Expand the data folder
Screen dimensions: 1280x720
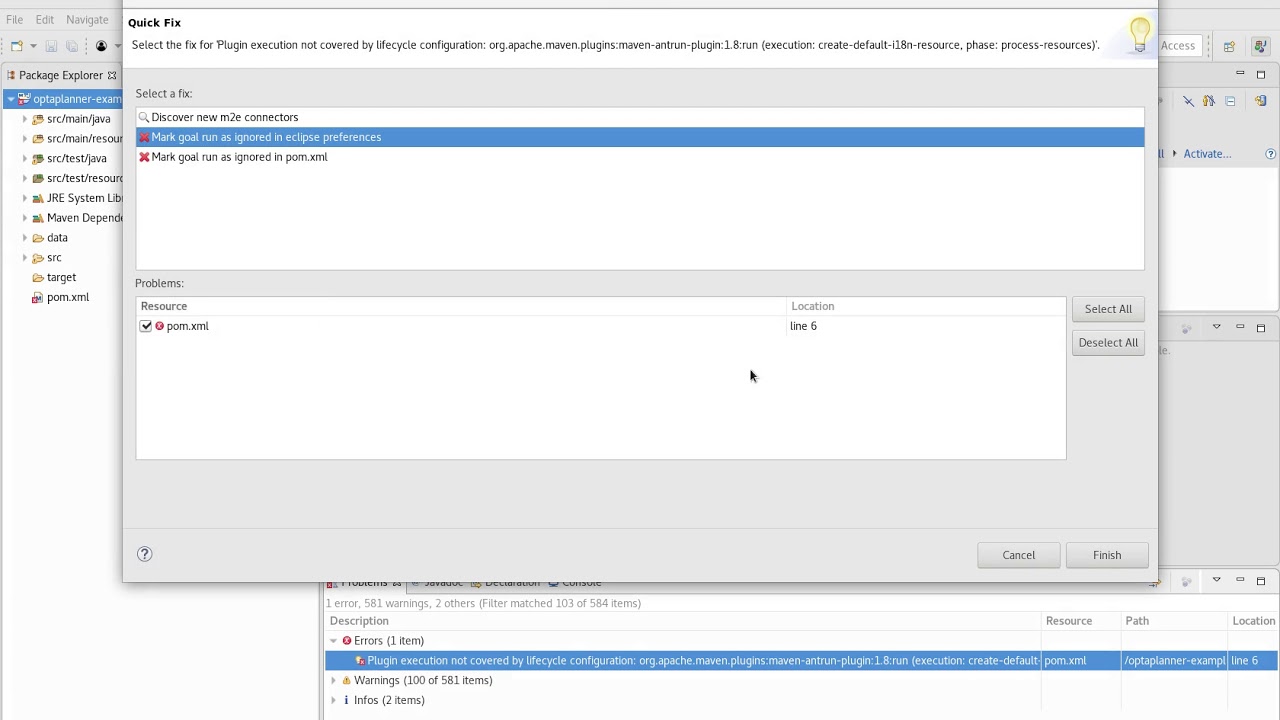(x=25, y=238)
